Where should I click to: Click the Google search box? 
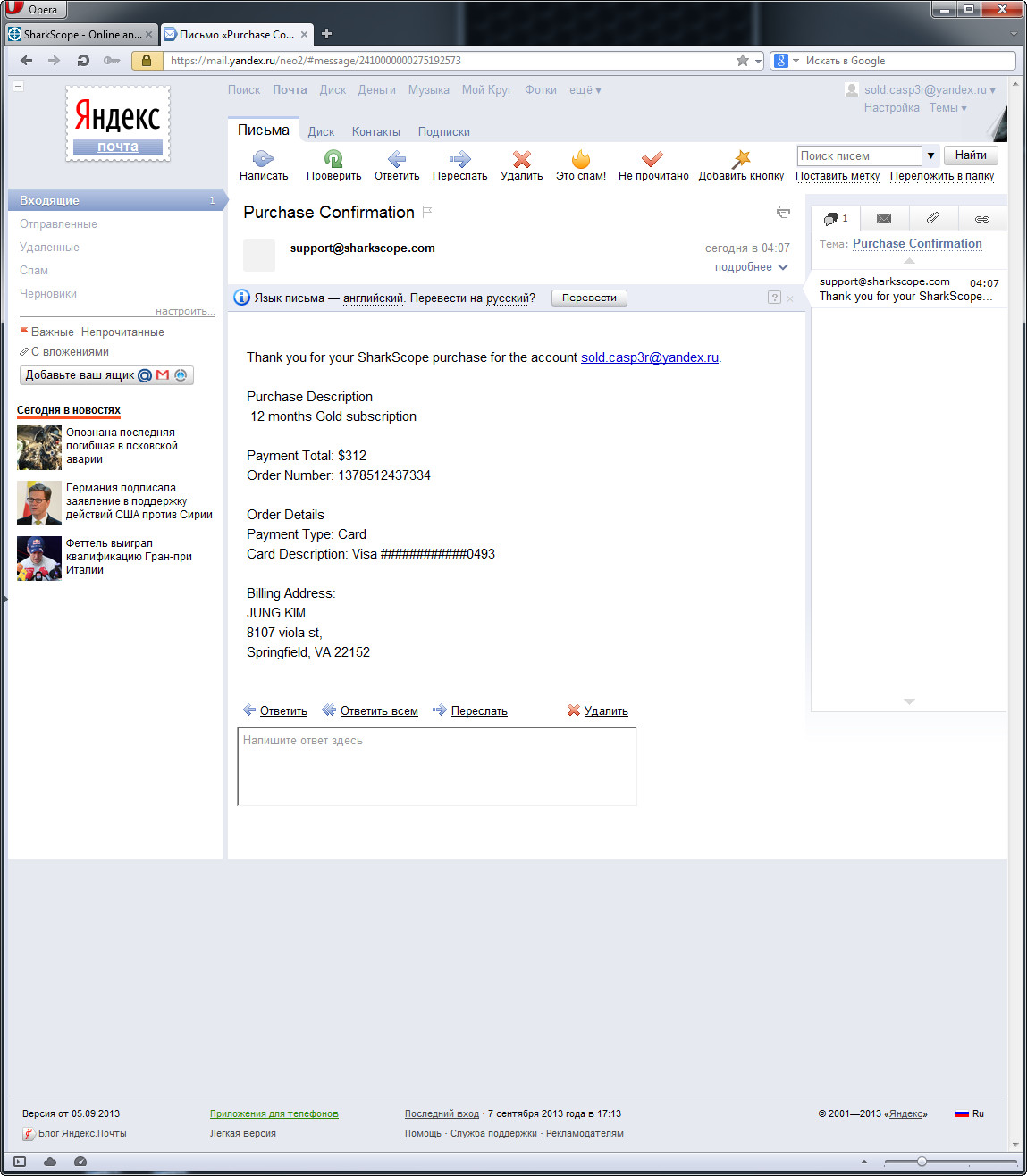pyautogui.click(x=909, y=61)
